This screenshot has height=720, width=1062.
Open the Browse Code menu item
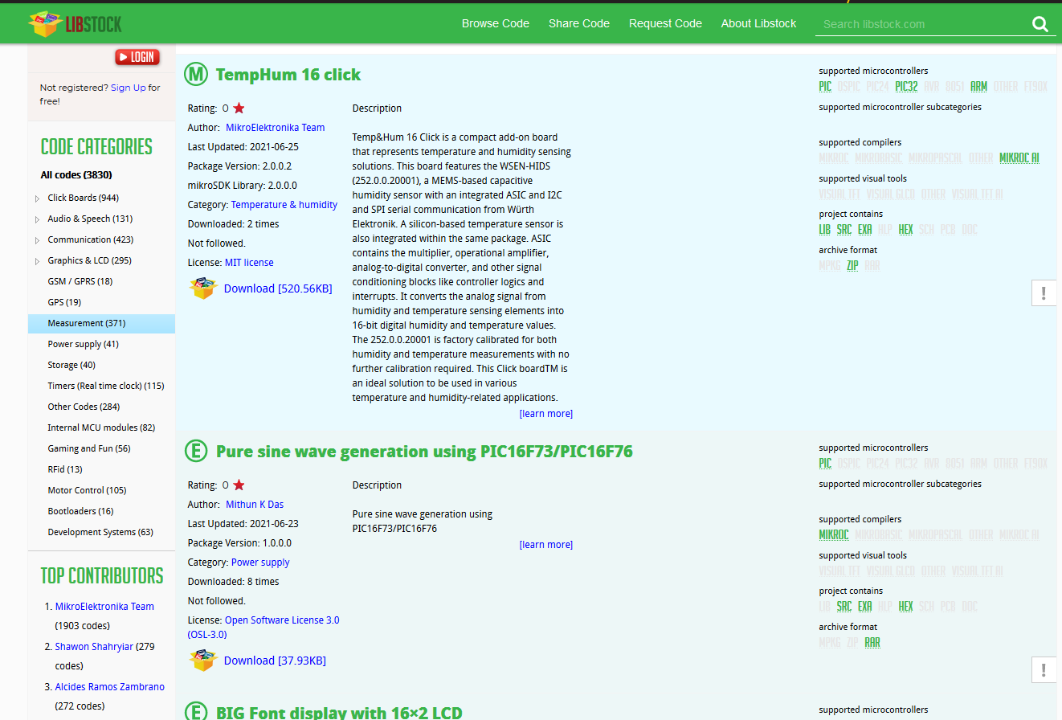coord(495,23)
